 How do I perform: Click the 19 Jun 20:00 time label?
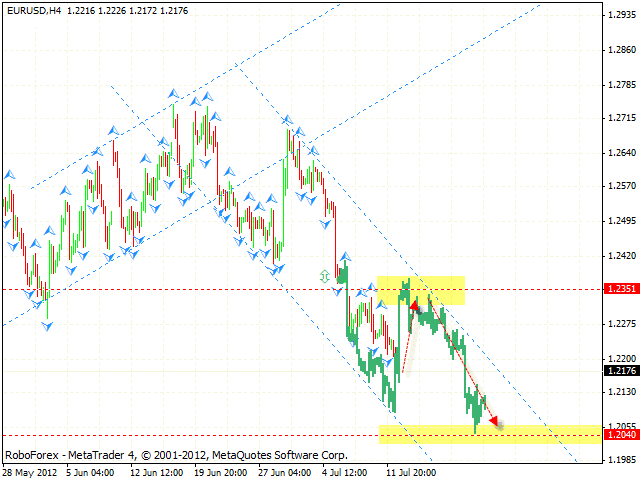[220, 473]
